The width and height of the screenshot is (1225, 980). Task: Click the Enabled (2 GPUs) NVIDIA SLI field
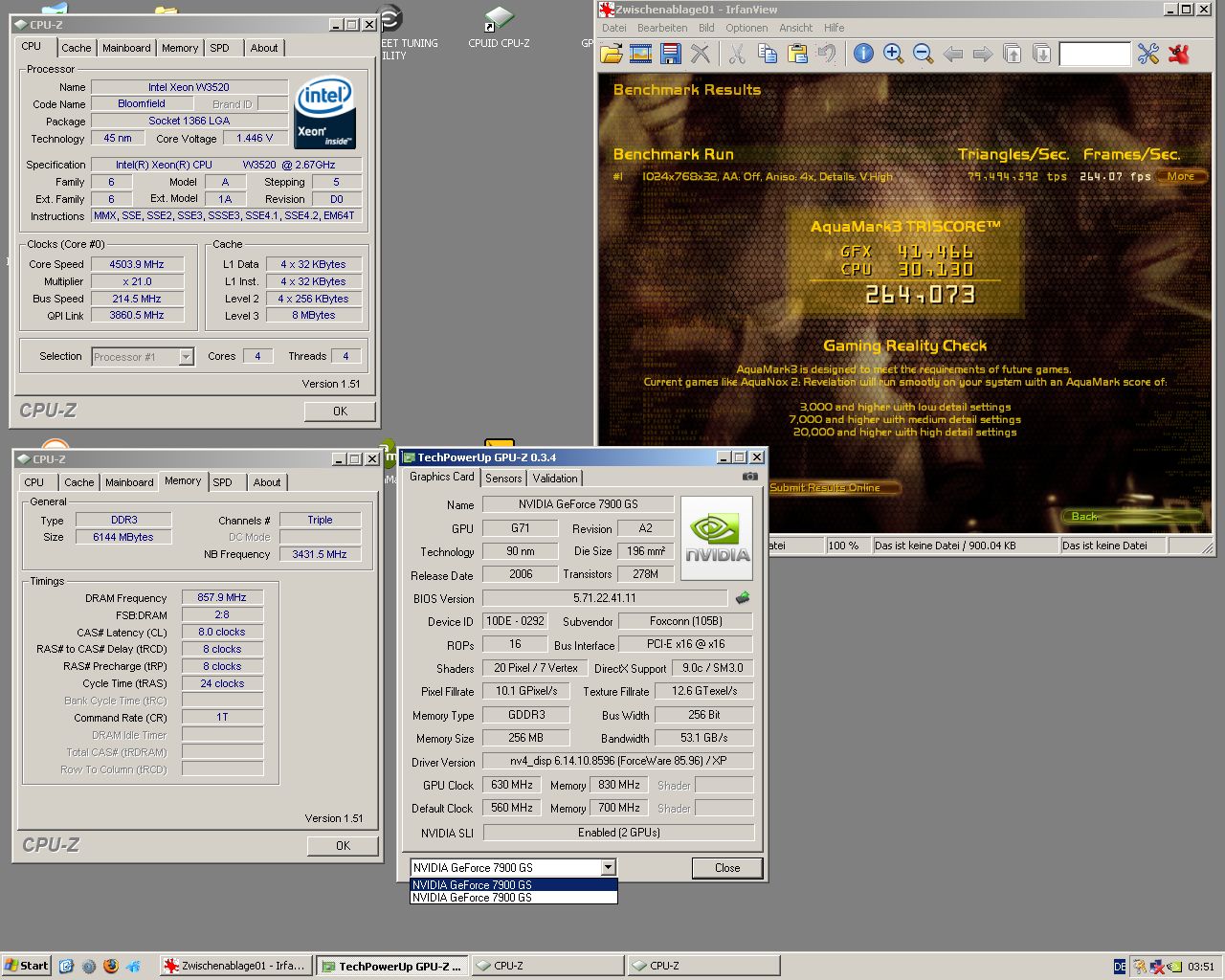(618, 833)
